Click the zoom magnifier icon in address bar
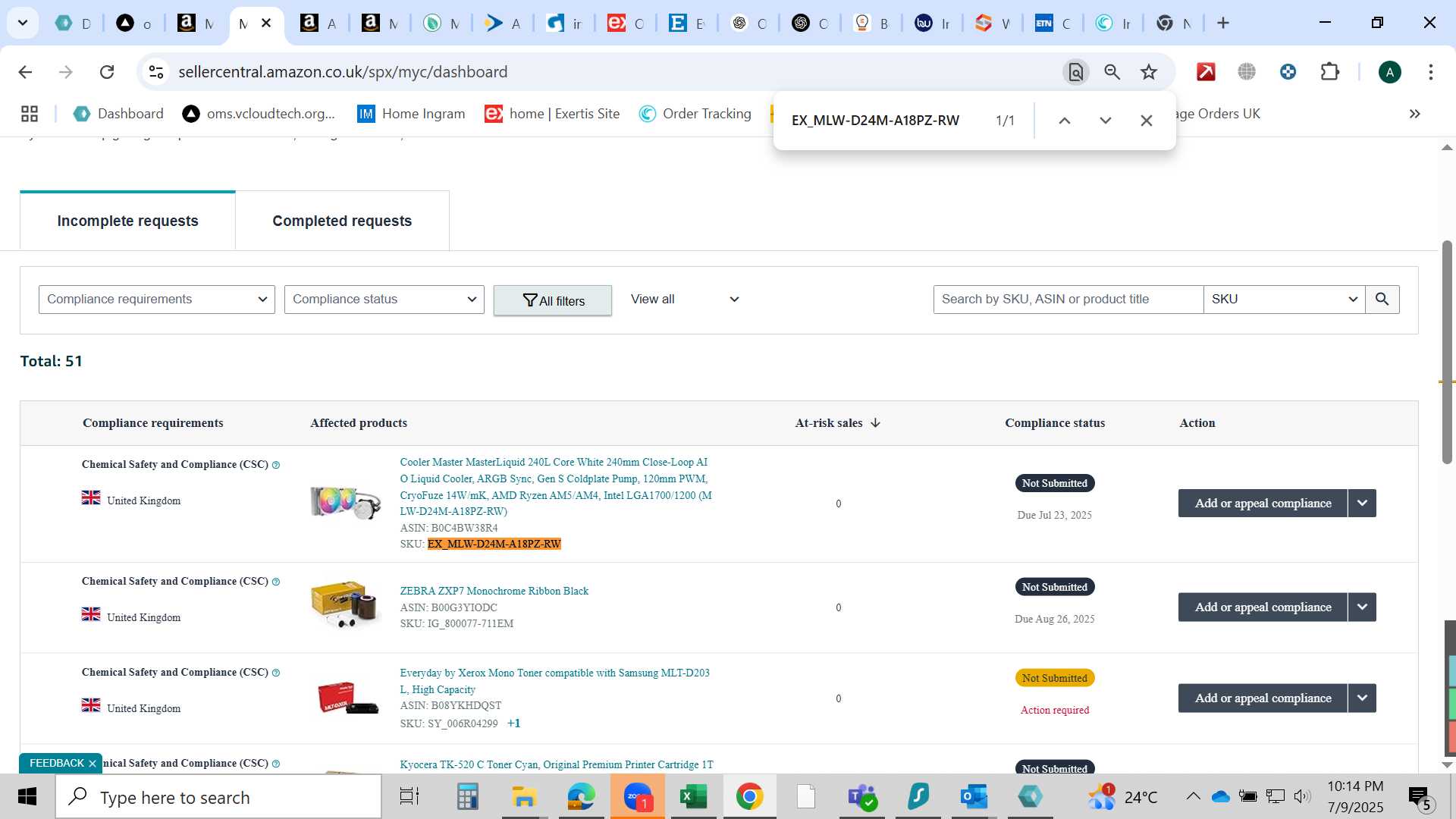1456x819 pixels. click(x=1112, y=72)
